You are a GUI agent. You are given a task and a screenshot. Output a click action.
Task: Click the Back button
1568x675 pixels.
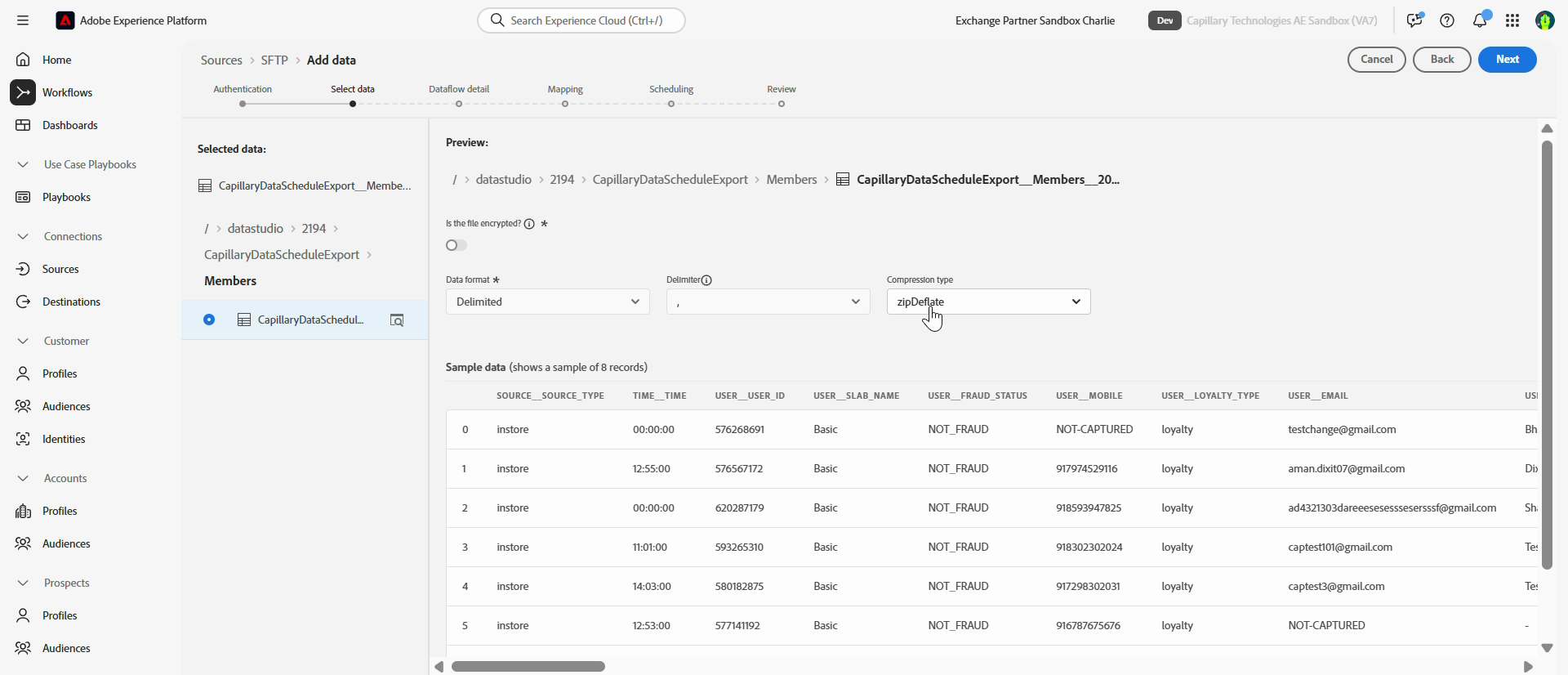1442,60
